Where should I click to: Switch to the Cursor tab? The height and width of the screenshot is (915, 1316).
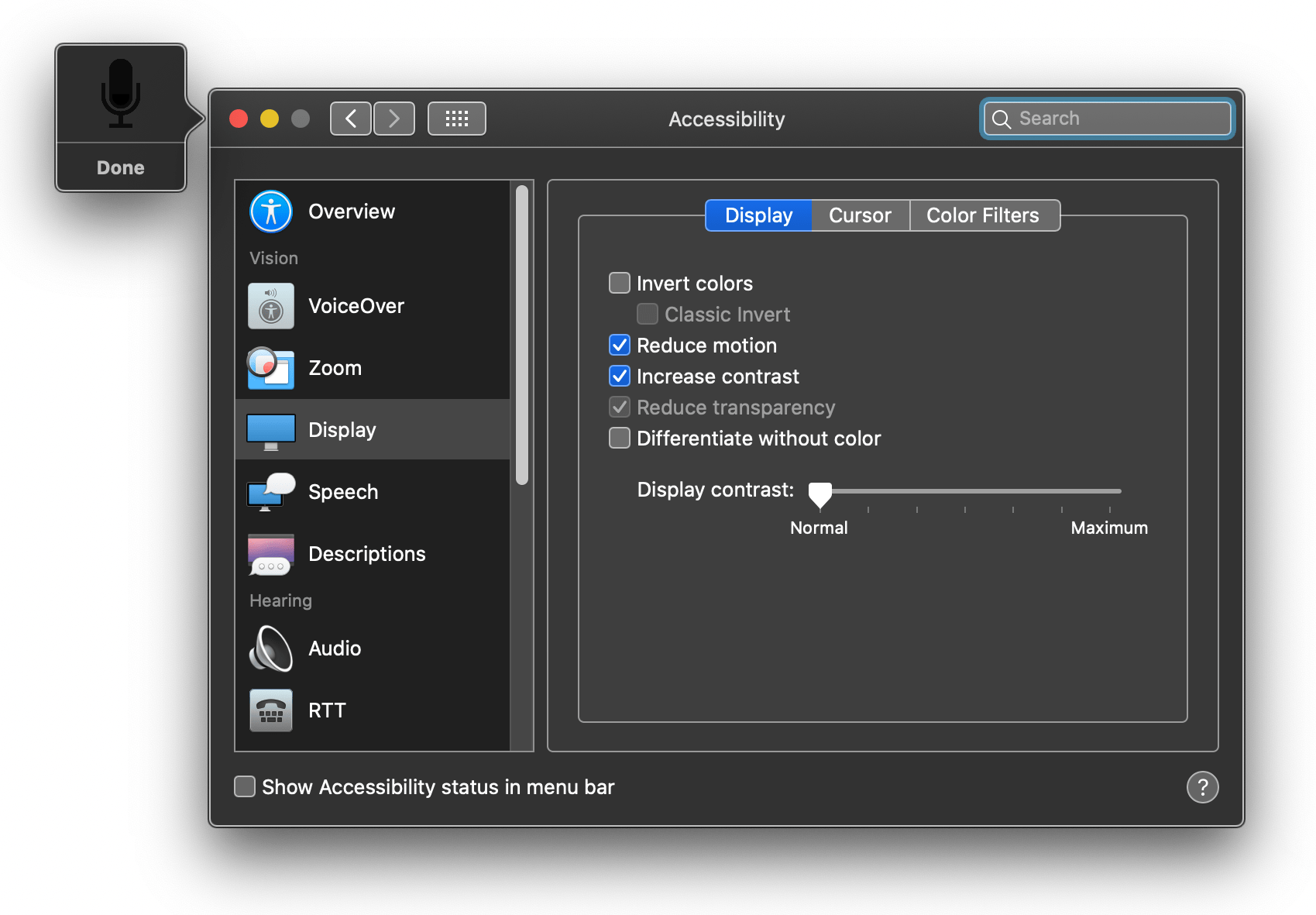tap(860, 215)
